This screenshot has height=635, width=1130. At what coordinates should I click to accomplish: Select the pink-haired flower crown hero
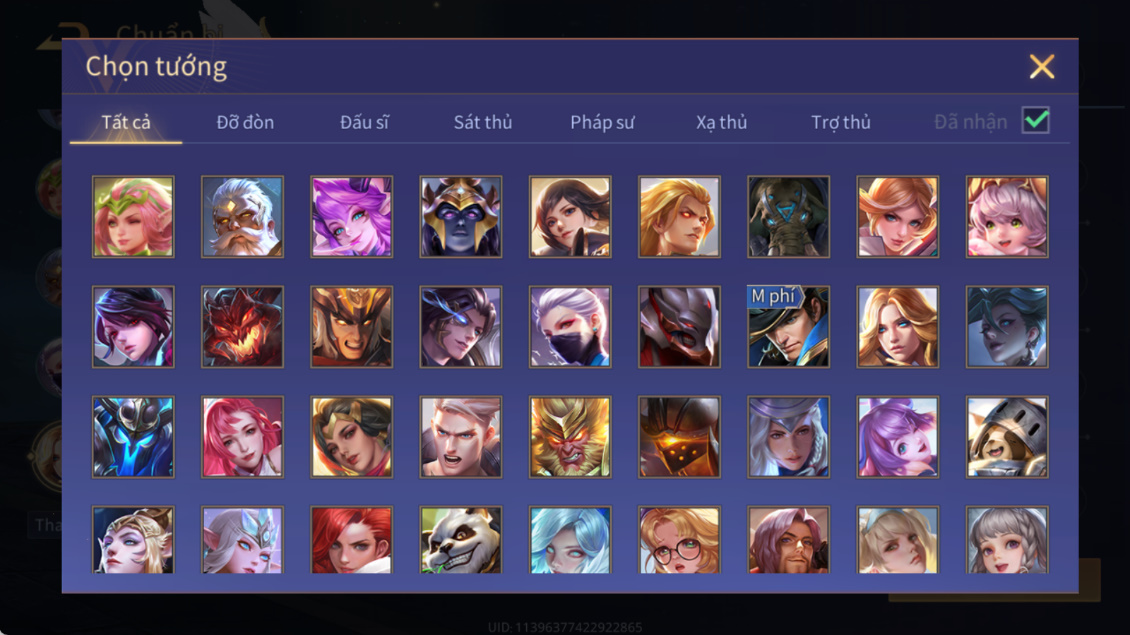(x=133, y=217)
